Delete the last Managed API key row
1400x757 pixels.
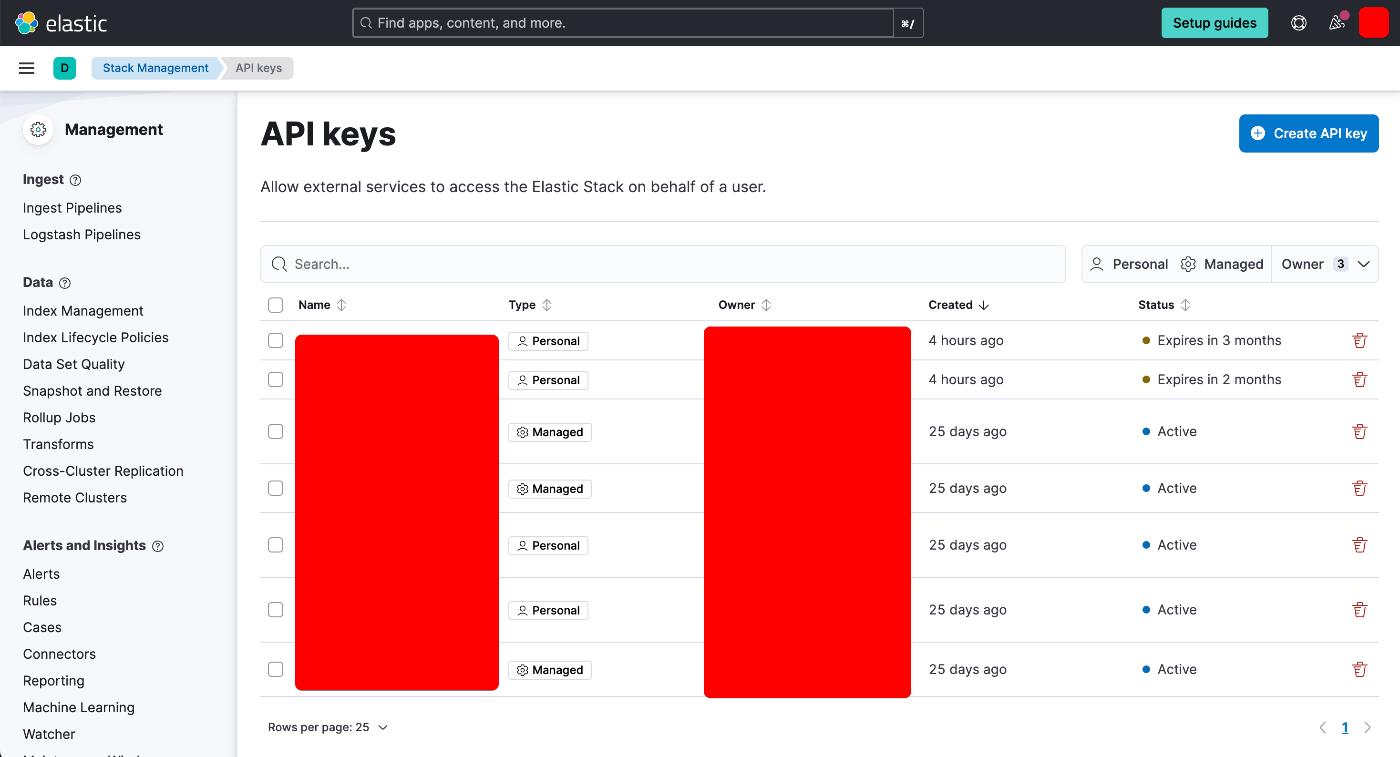click(1359, 669)
